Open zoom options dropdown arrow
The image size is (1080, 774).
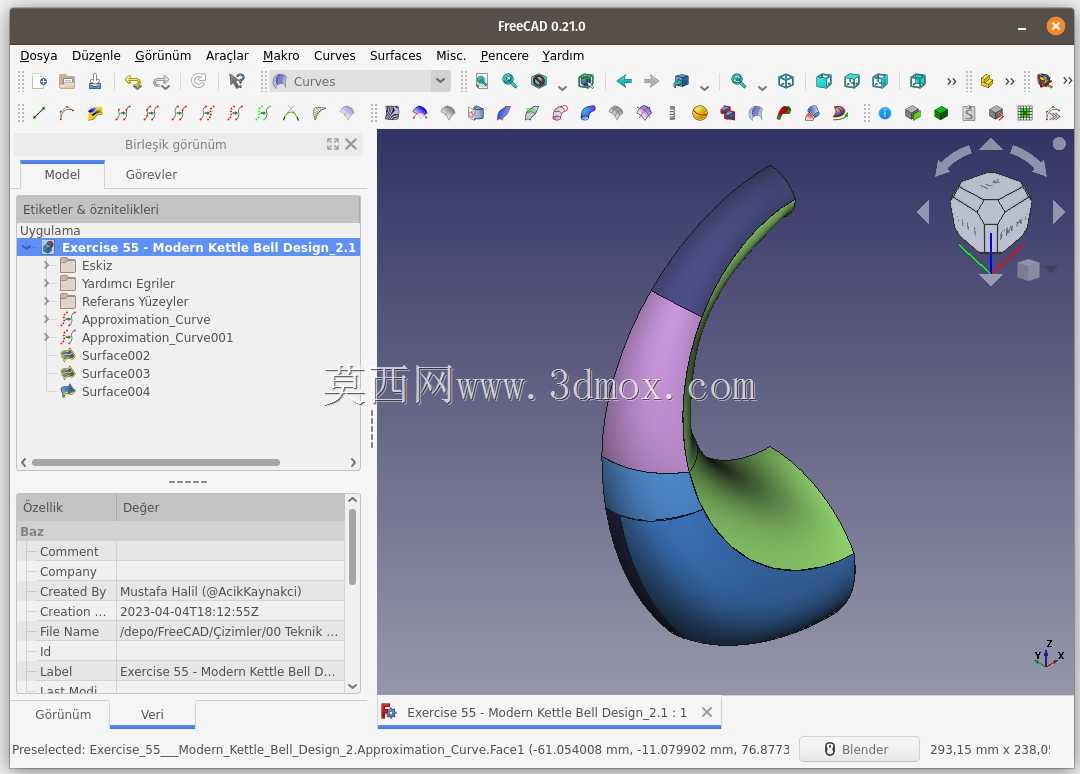pyautogui.click(x=762, y=86)
